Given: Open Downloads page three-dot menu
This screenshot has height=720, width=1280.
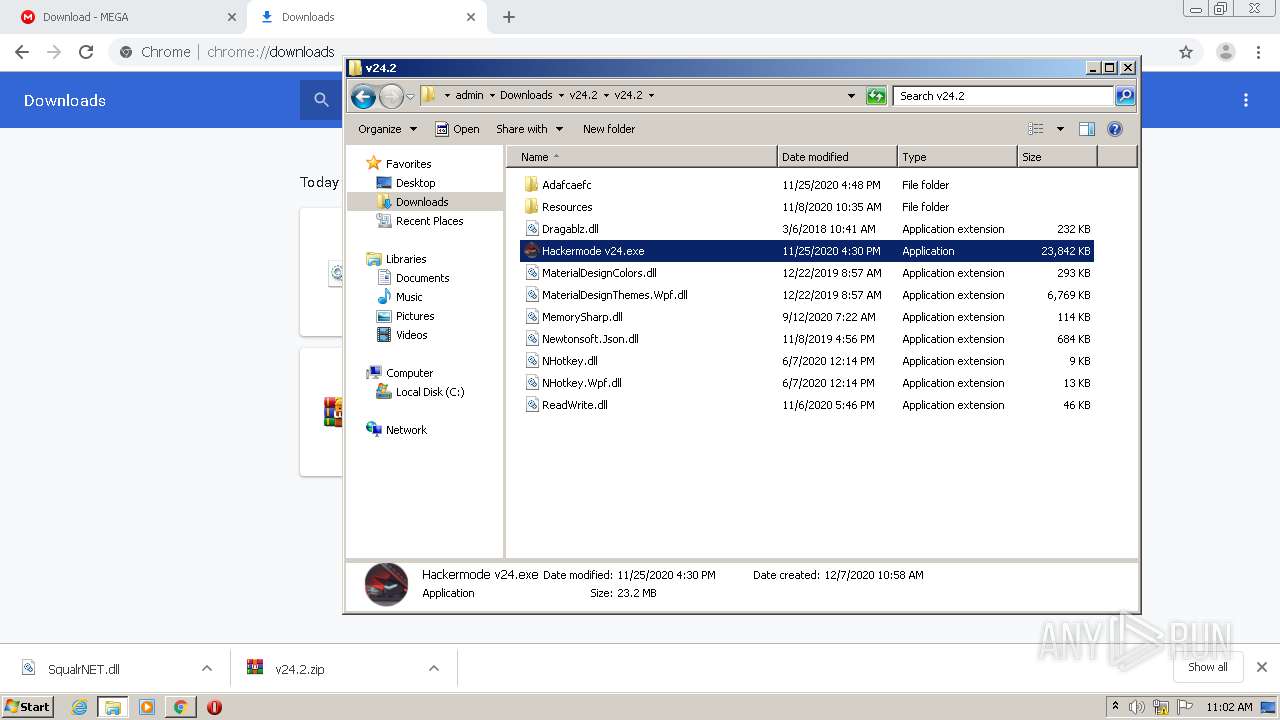Looking at the screenshot, I should tap(1246, 100).
